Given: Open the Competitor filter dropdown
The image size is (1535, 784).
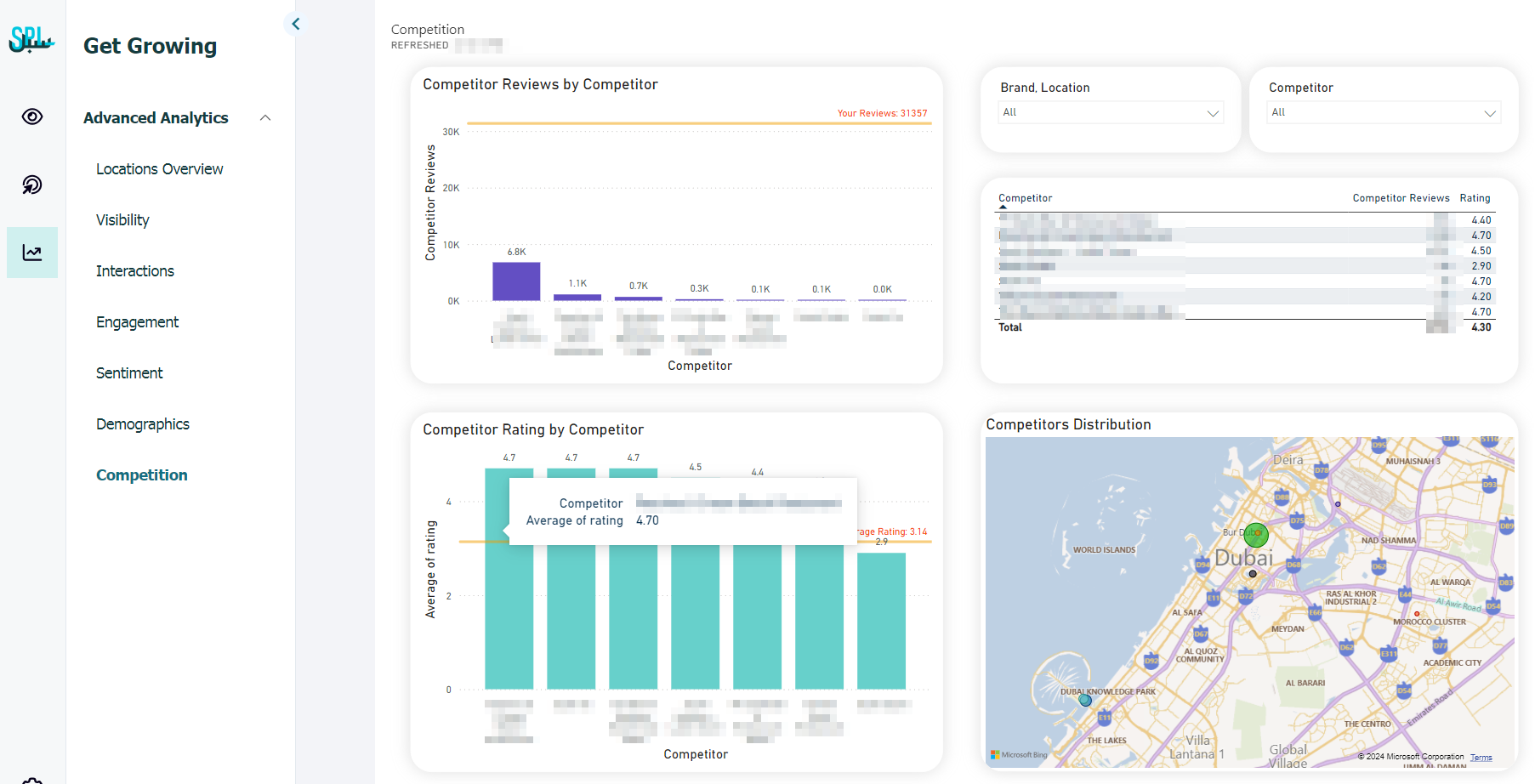Looking at the screenshot, I should click(x=1384, y=112).
